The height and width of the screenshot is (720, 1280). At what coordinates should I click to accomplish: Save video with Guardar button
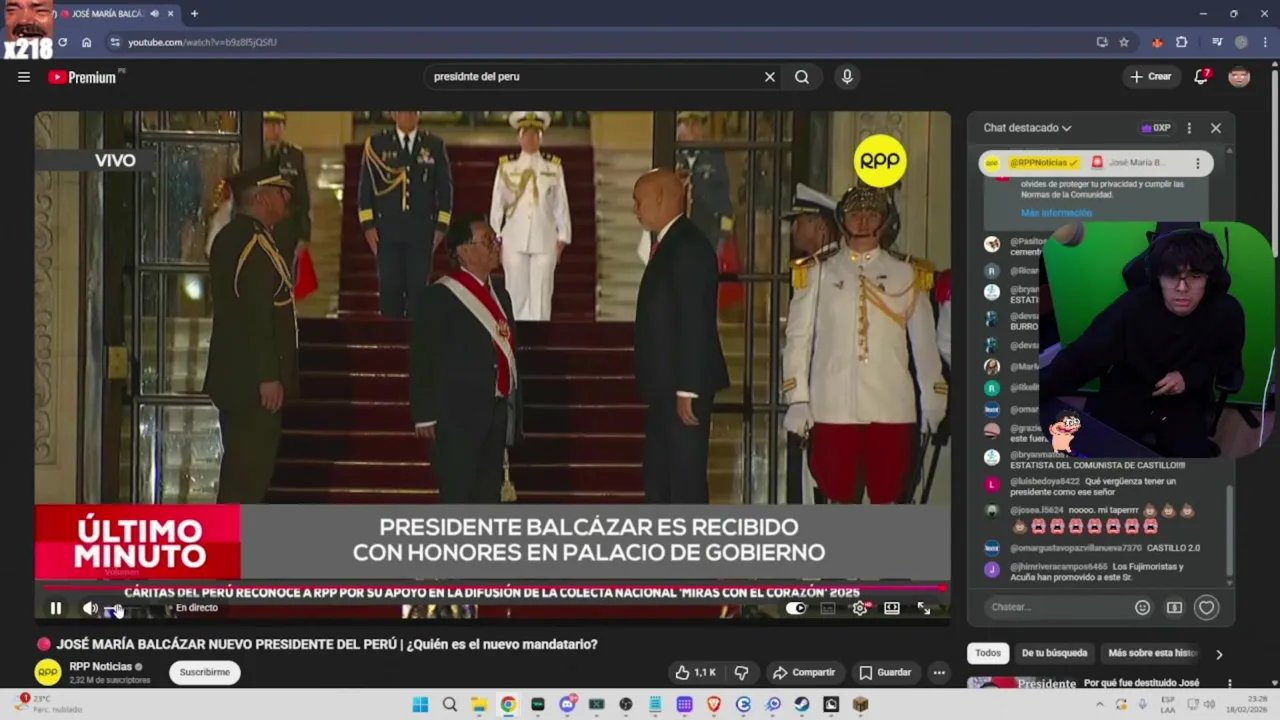click(885, 673)
